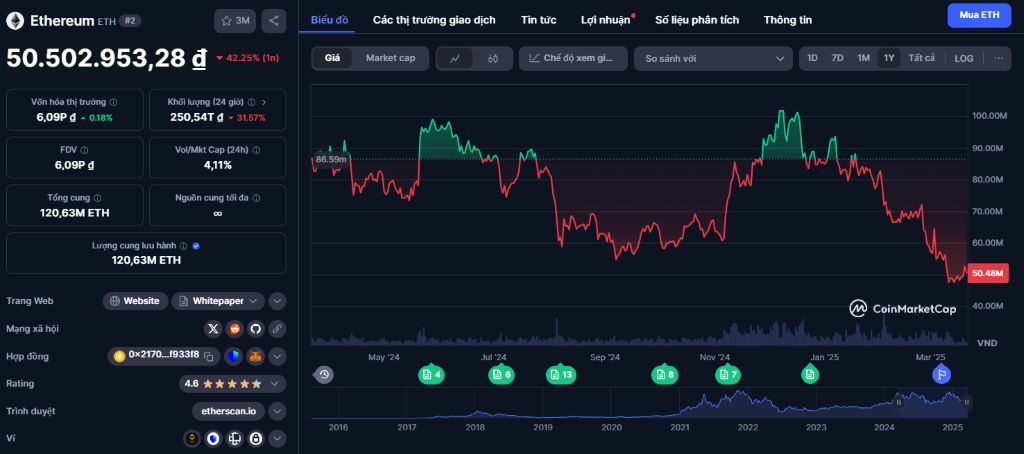Click the blue verified badge icon
1024x454 pixels.
click(x=196, y=246)
